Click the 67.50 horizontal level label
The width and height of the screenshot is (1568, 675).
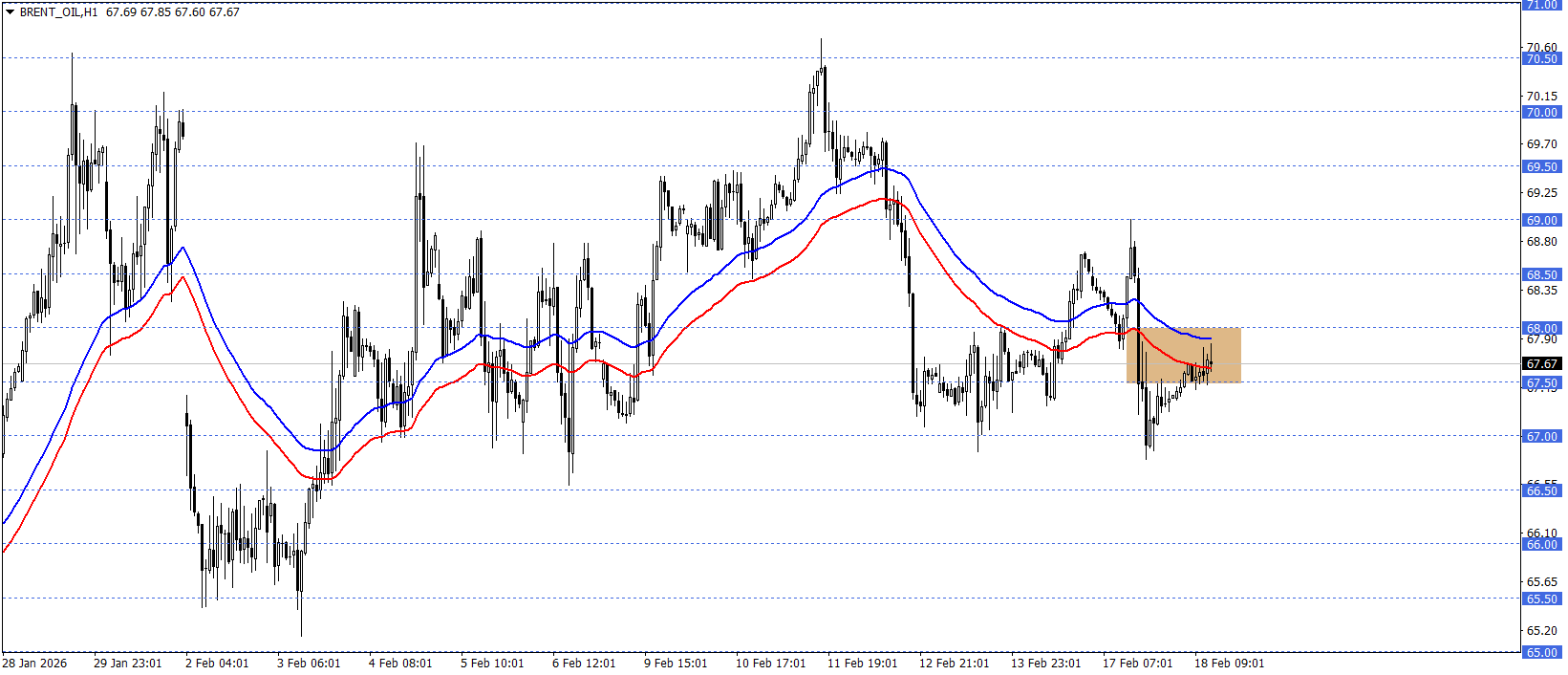click(x=1541, y=383)
